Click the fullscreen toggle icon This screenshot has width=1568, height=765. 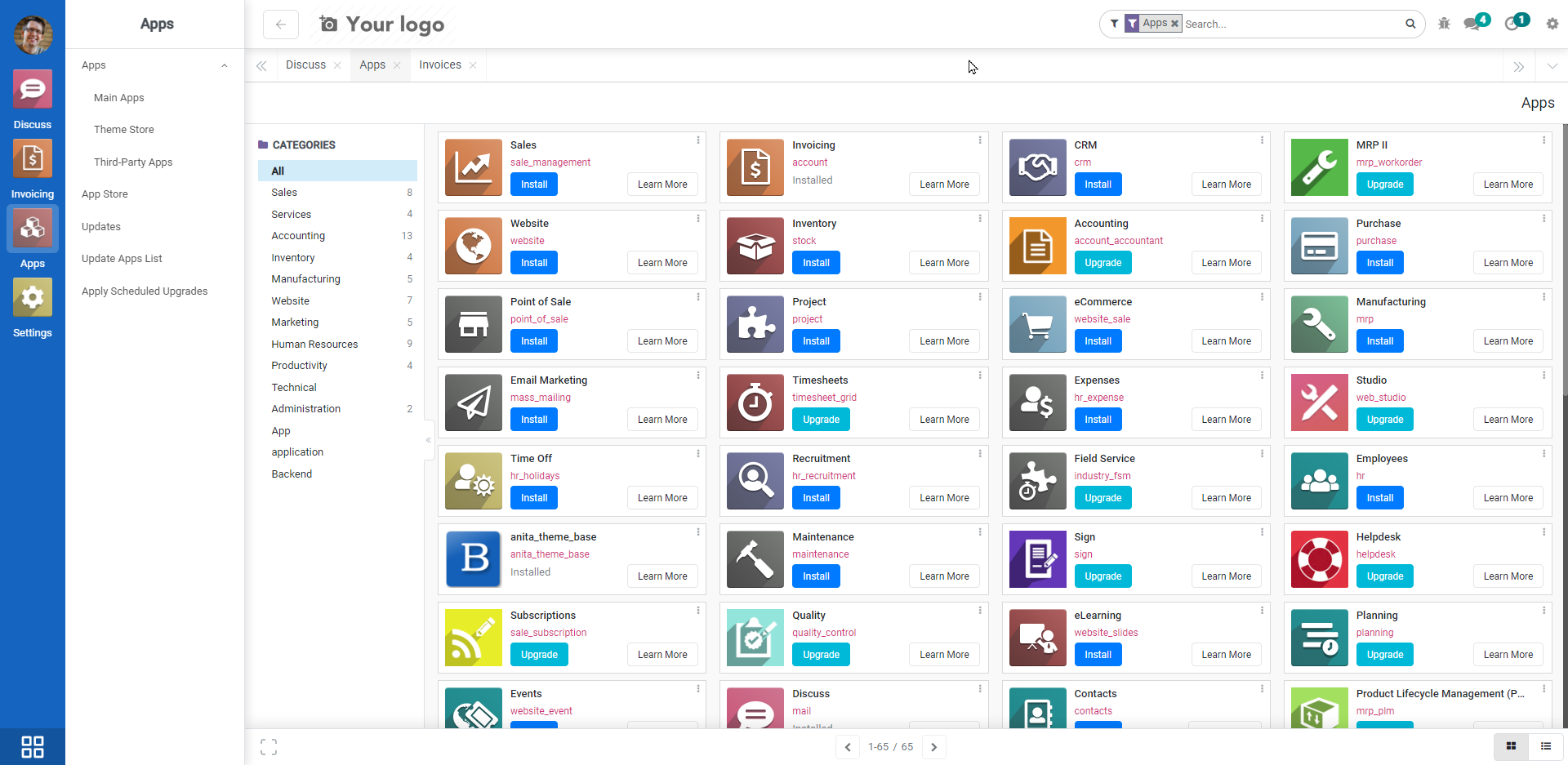(269, 747)
